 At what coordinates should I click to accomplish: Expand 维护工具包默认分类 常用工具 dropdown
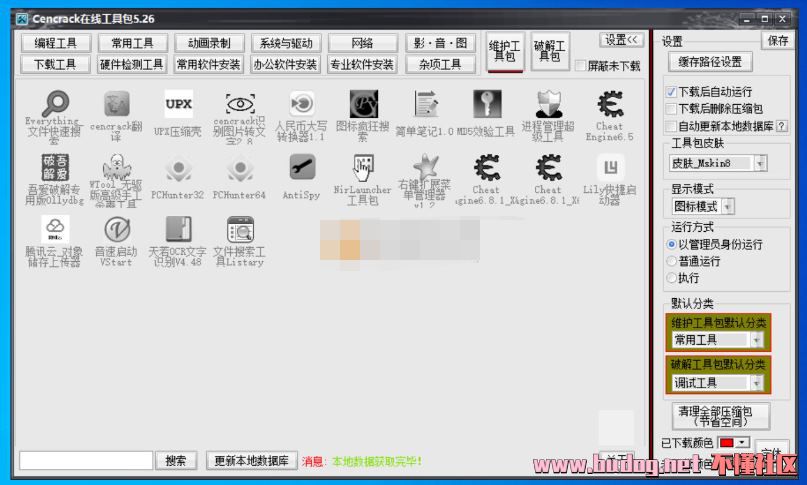point(756,340)
